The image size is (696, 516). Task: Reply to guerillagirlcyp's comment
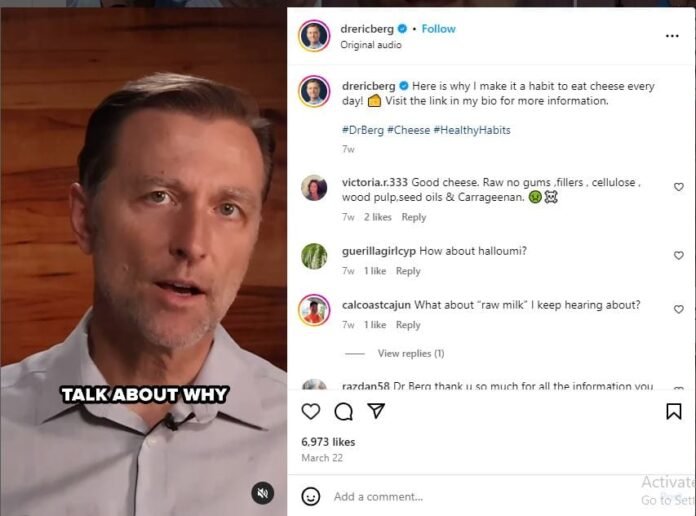coord(408,271)
